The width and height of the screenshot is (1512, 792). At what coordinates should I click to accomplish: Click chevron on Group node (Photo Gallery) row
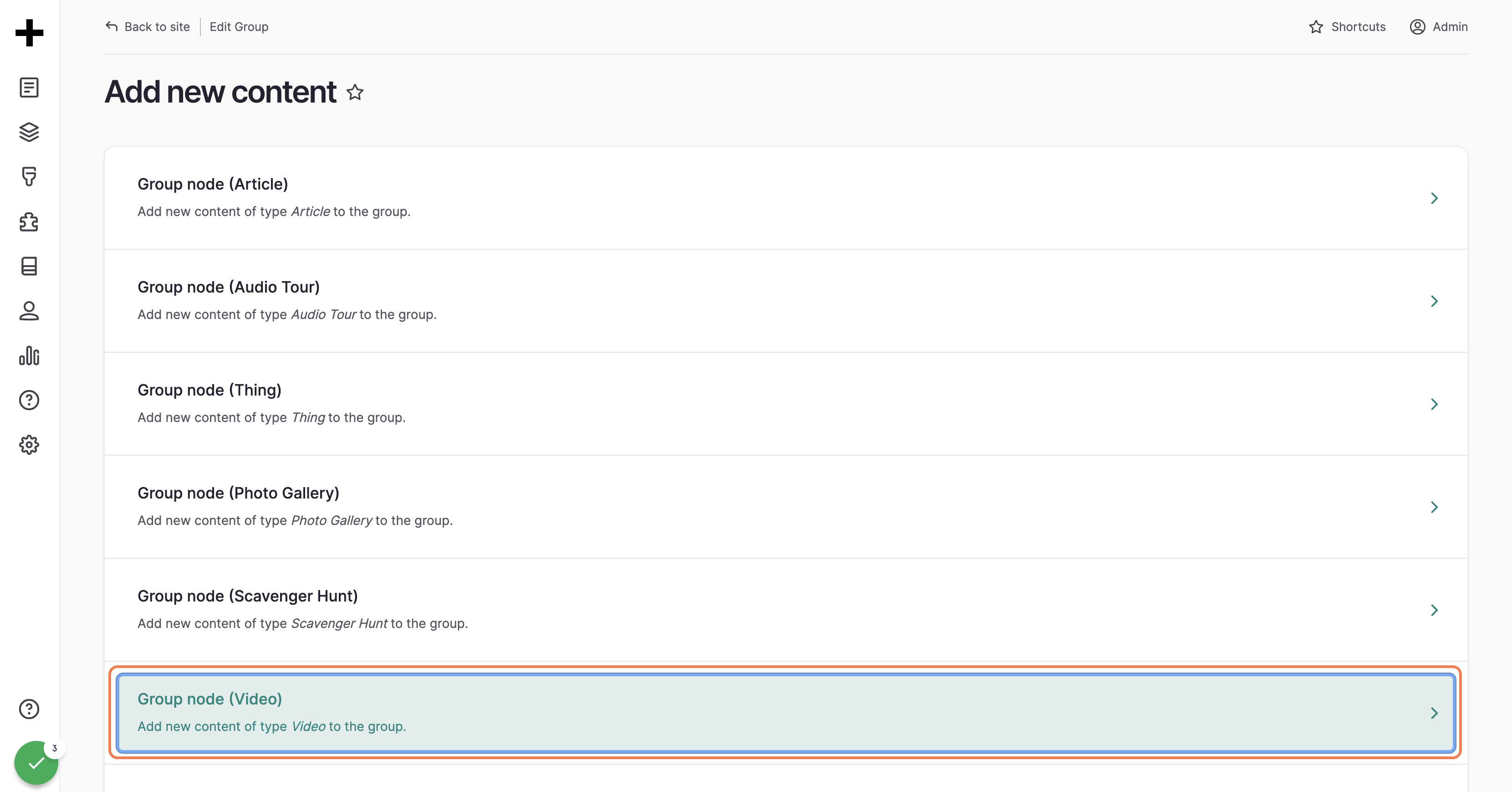pos(1435,507)
